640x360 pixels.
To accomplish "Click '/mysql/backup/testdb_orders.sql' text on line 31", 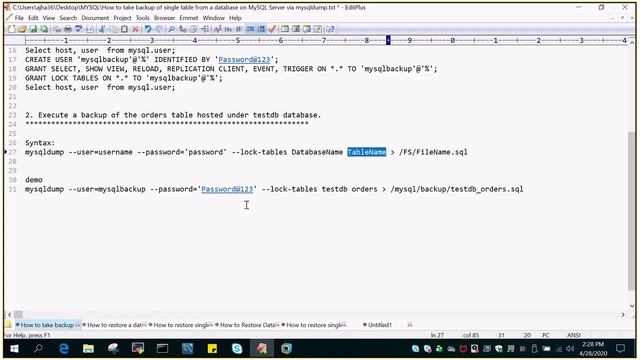I will click(x=457, y=189).
